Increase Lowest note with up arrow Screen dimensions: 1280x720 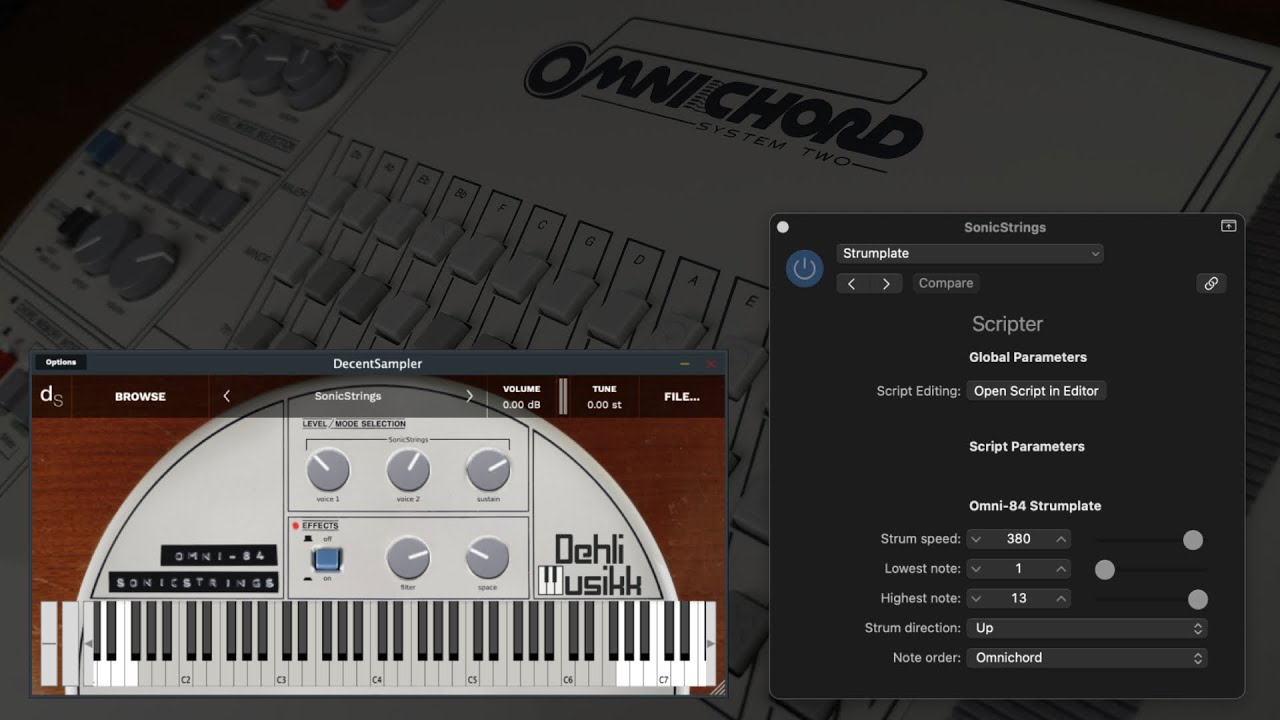click(1061, 569)
